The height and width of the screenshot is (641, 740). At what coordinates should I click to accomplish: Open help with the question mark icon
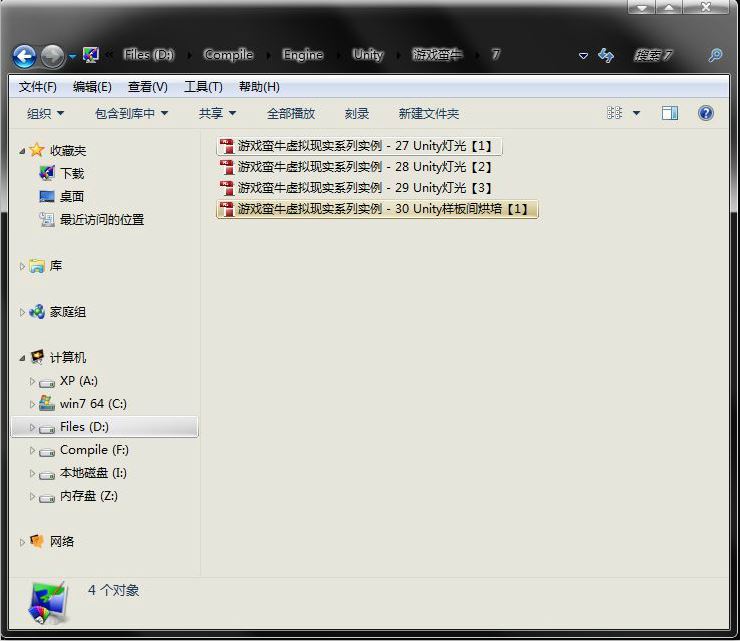(x=706, y=113)
